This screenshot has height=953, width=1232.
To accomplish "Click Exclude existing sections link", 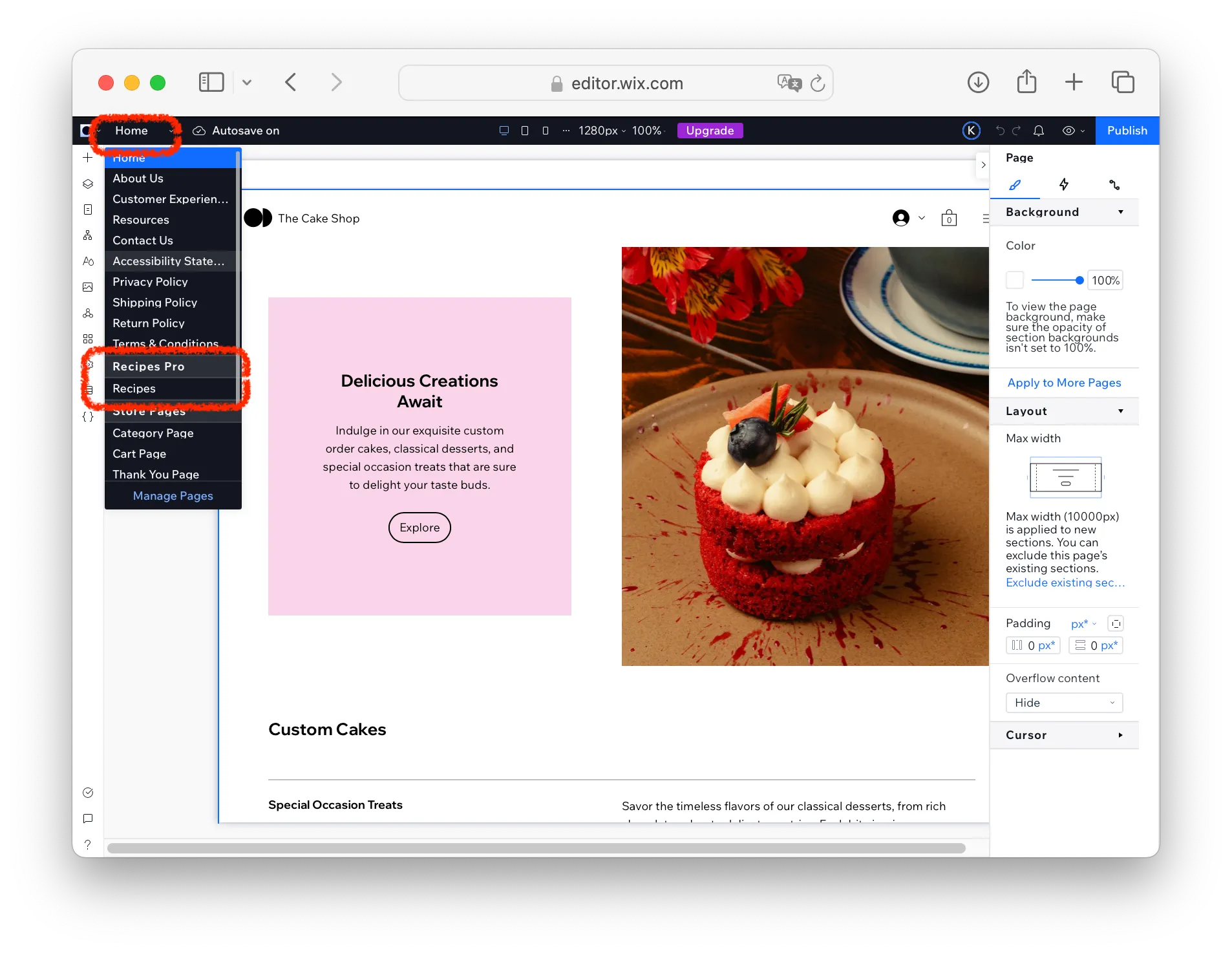I will (x=1065, y=583).
